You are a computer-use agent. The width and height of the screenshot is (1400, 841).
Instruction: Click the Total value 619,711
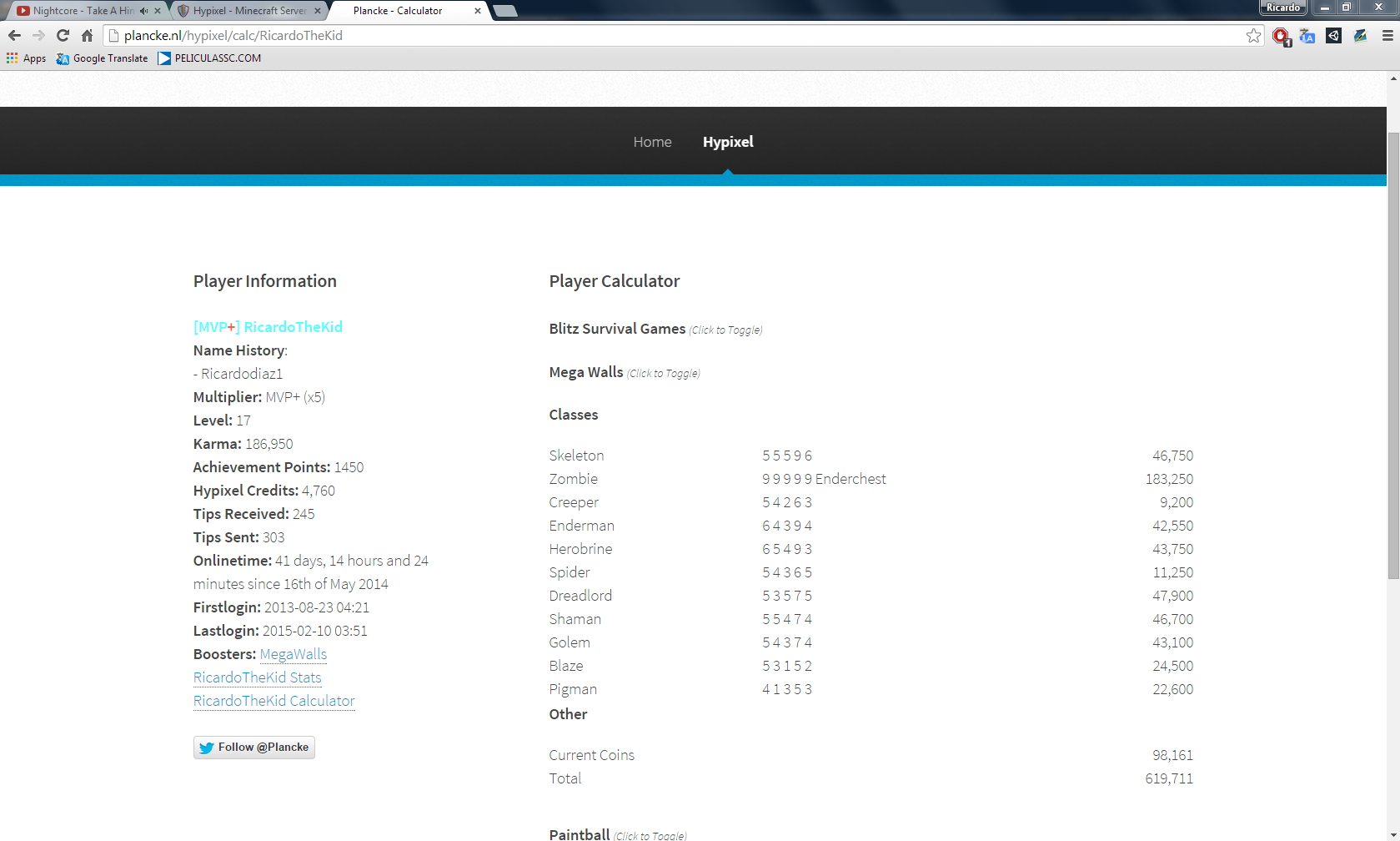1169,778
